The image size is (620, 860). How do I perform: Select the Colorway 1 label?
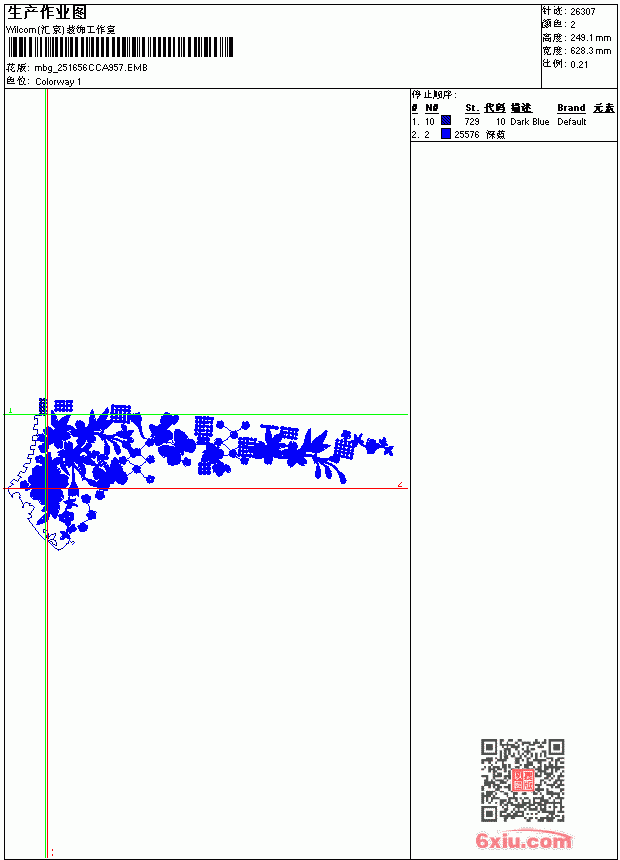click(58, 82)
